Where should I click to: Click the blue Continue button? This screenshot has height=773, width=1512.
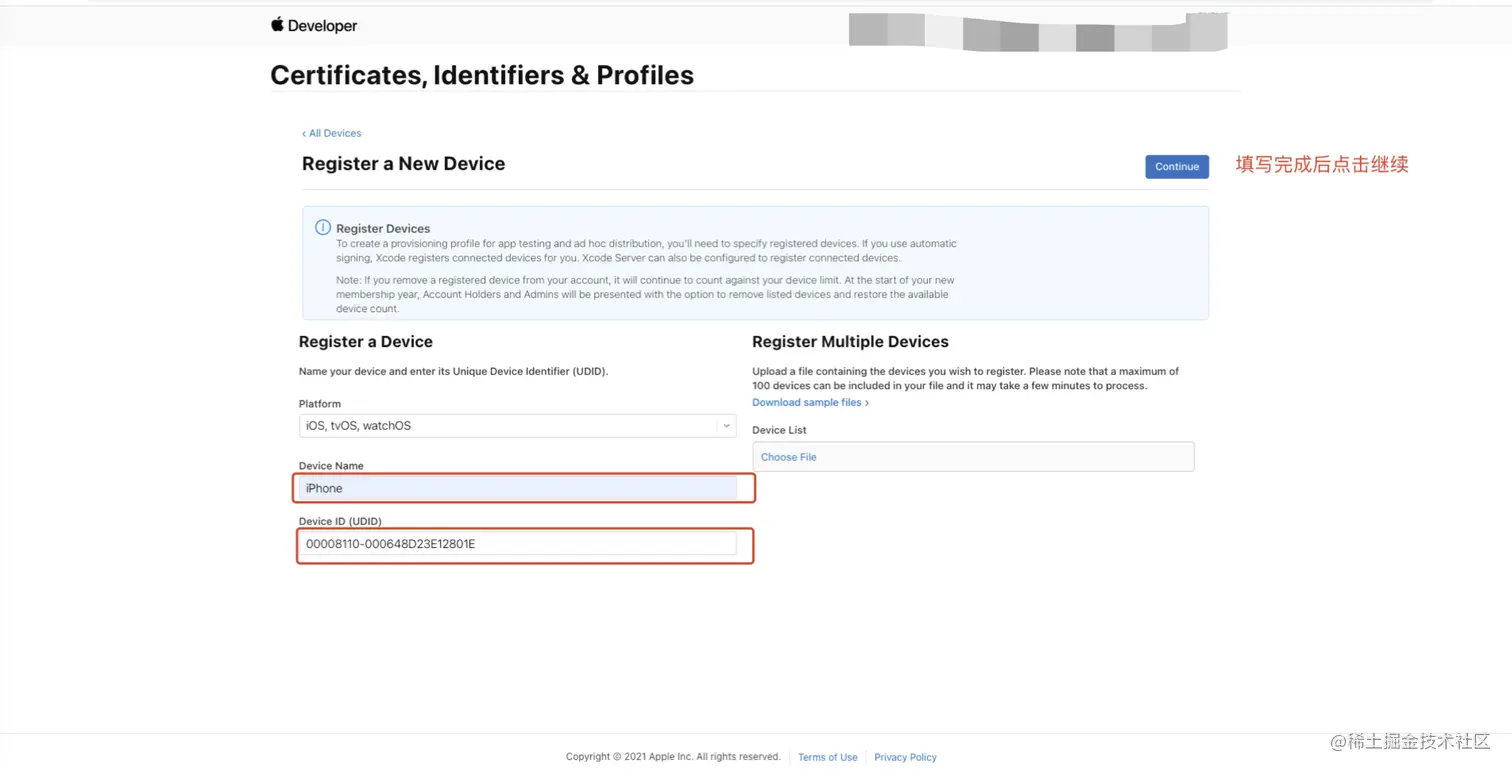coord(1177,167)
